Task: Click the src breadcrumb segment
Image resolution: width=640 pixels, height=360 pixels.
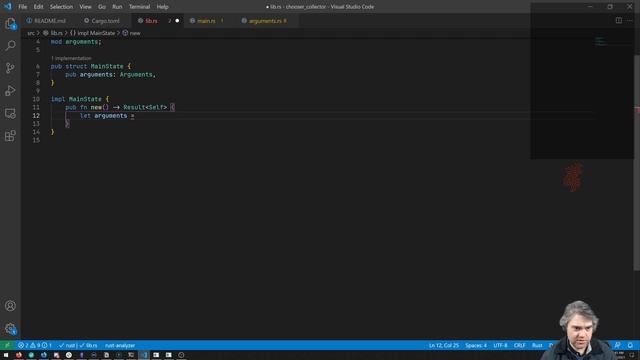Action: click(x=31, y=33)
